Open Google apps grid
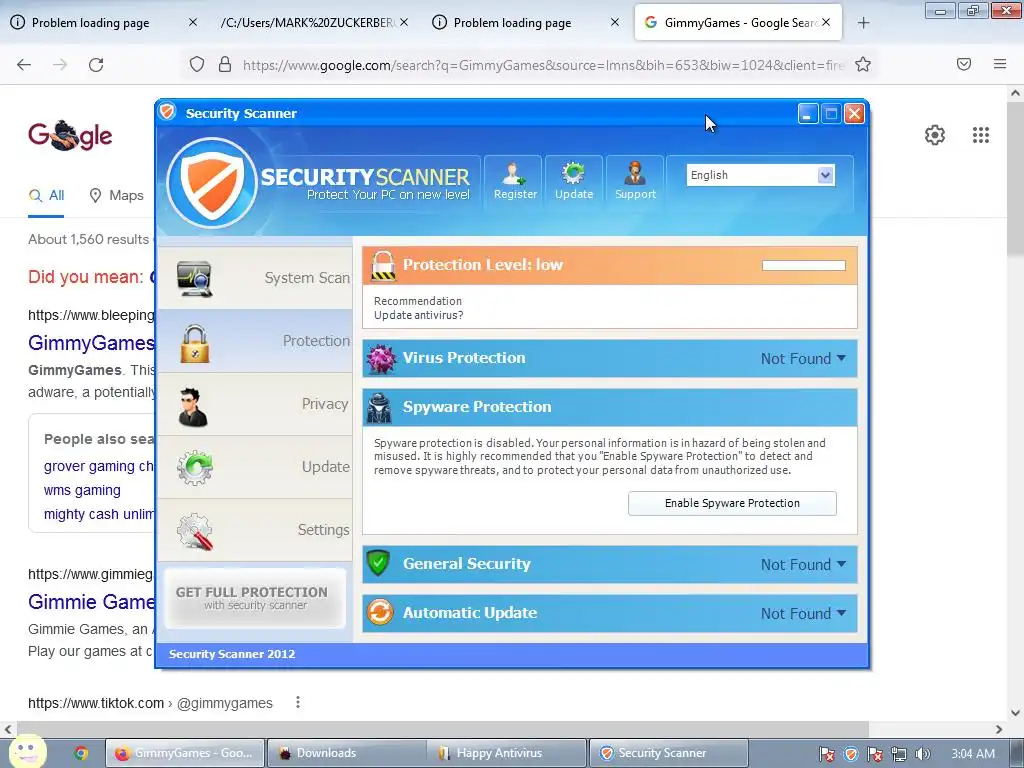Viewport: 1024px width, 768px height. 980,135
